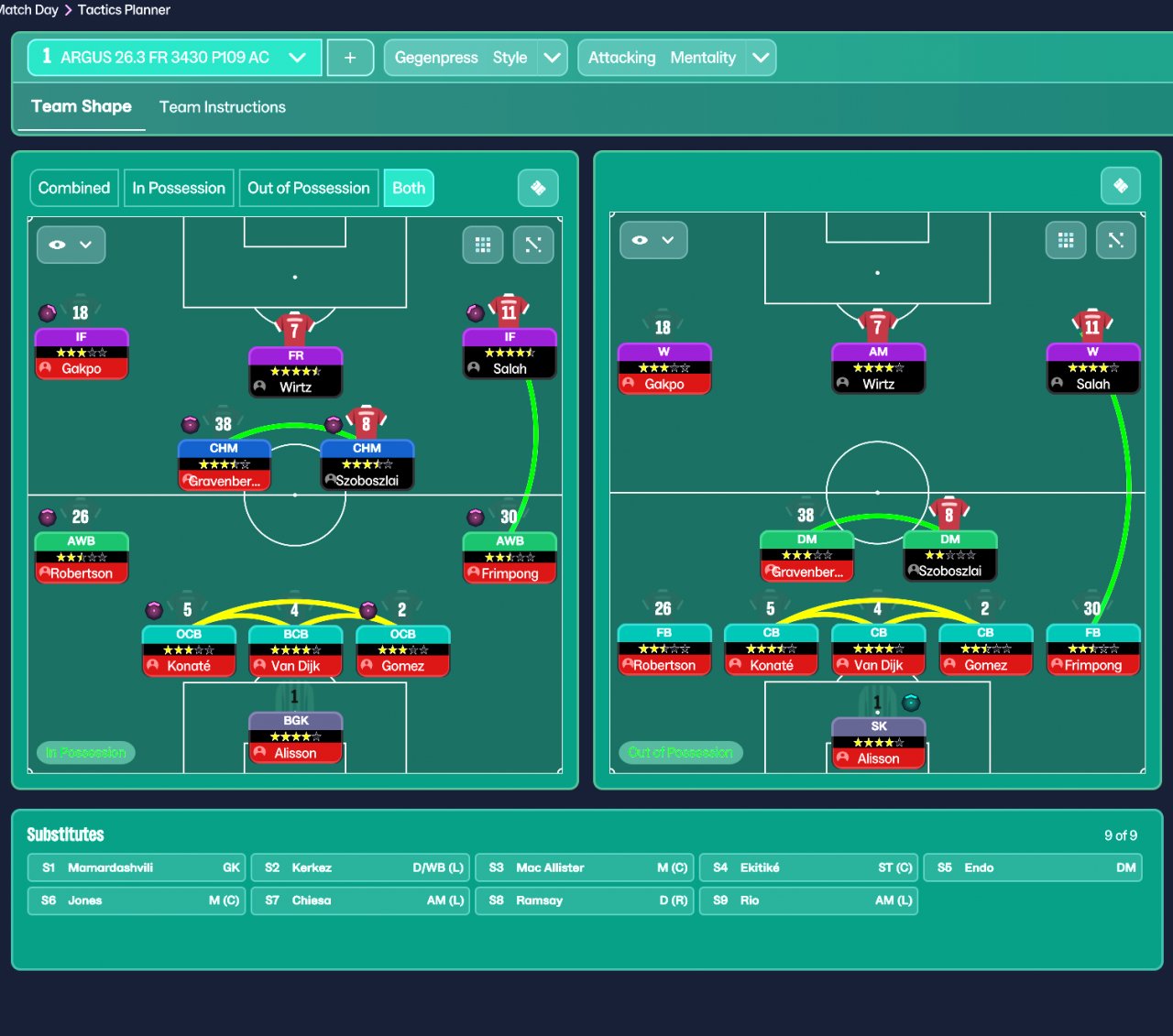Select Gomez's CB role card

pyautogui.click(x=985, y=649)
